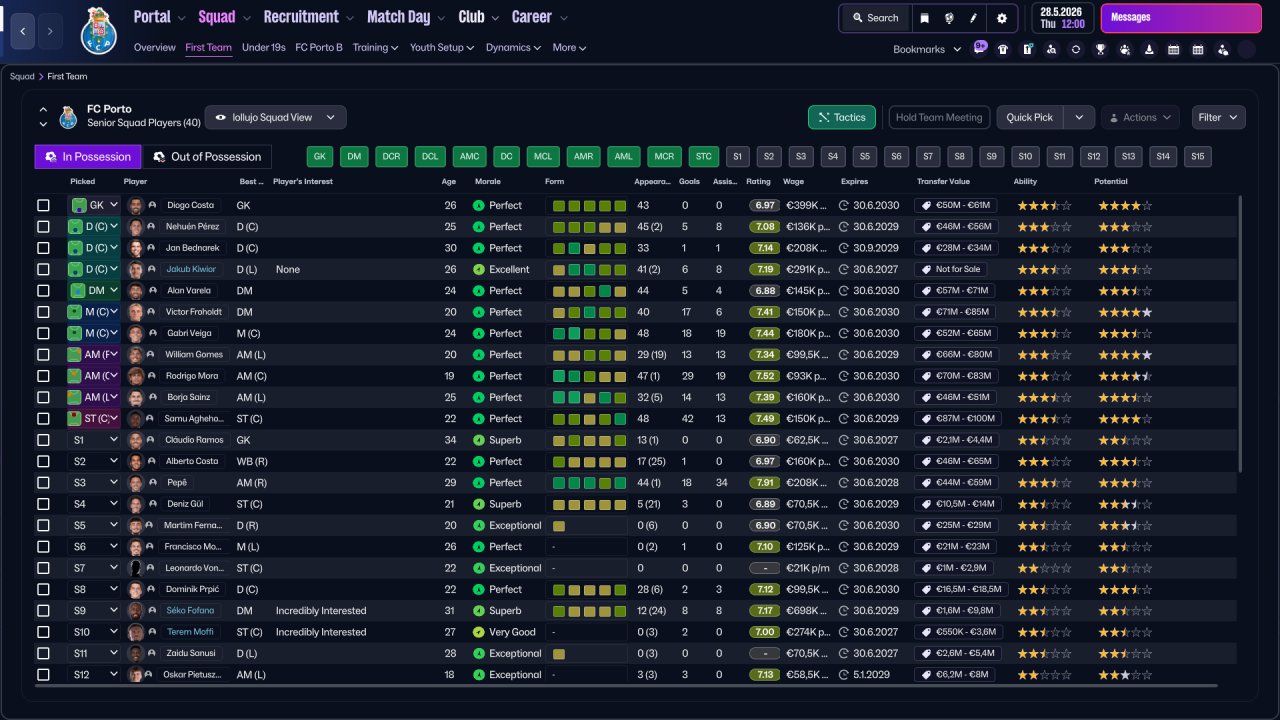Click the Hold Team Meeting button
Viewport: 1280px width, 720px height.
(x=939, y=117)
